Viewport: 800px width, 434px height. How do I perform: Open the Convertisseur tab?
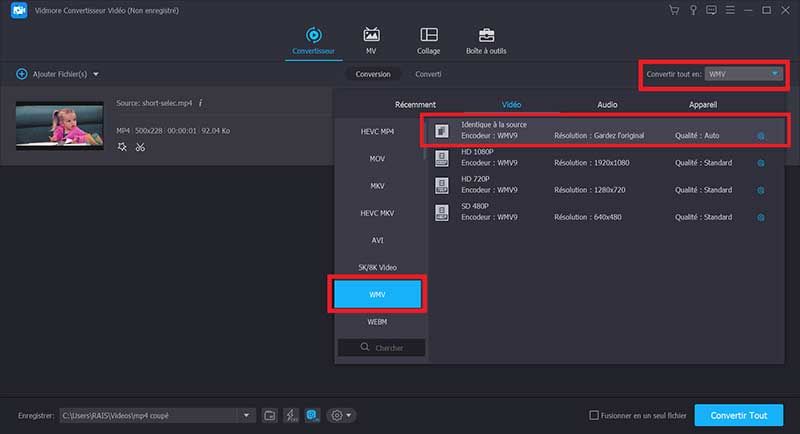click(313, 41)
